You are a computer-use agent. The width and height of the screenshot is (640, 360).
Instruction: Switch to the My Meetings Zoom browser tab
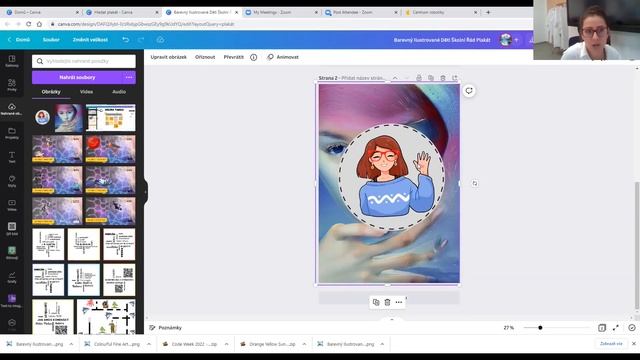pos(281,12)
